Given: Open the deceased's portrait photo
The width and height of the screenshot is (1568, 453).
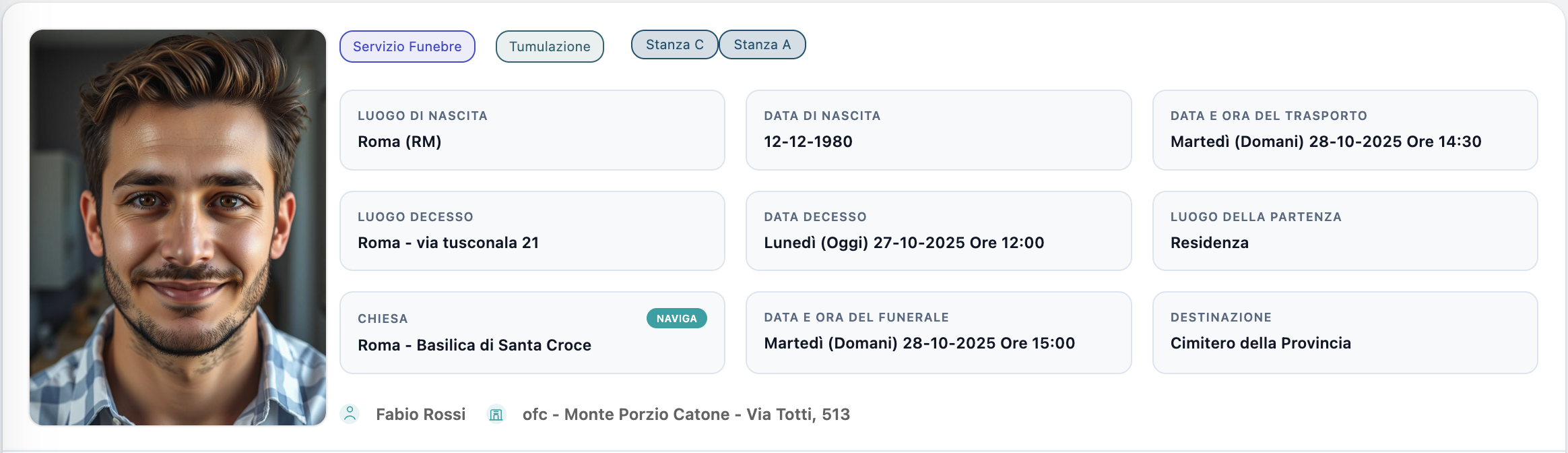Looking at the screenshot, I should [178, 227].
